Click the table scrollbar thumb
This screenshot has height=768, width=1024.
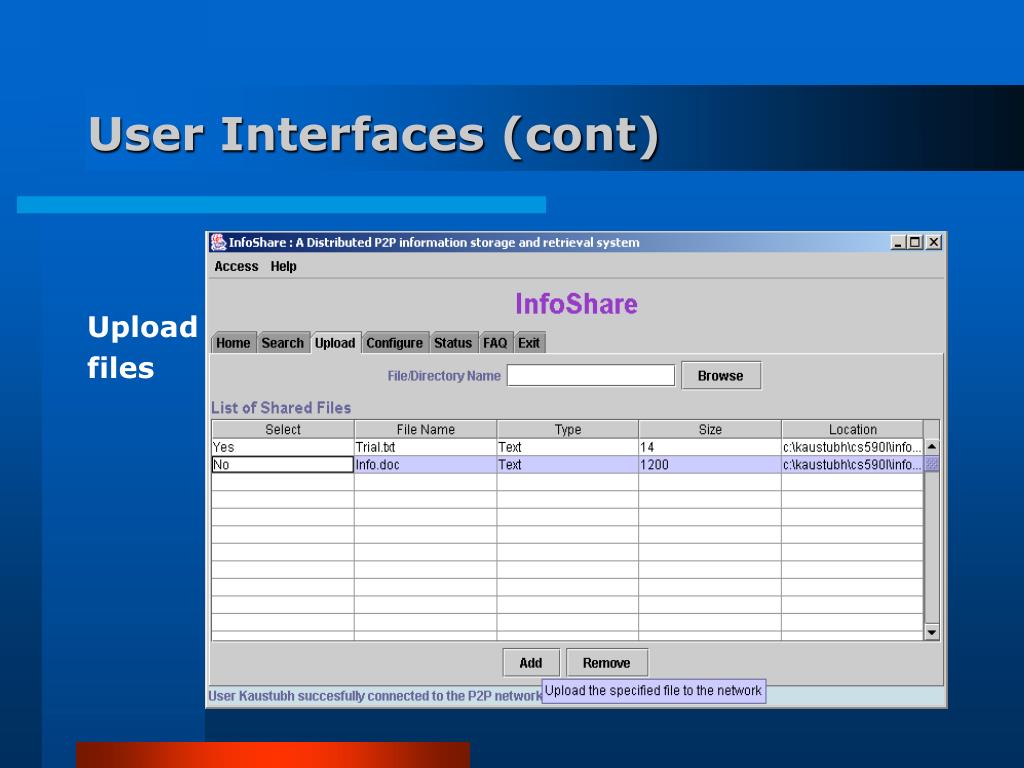pyautogui.click(x=932, y=464)
